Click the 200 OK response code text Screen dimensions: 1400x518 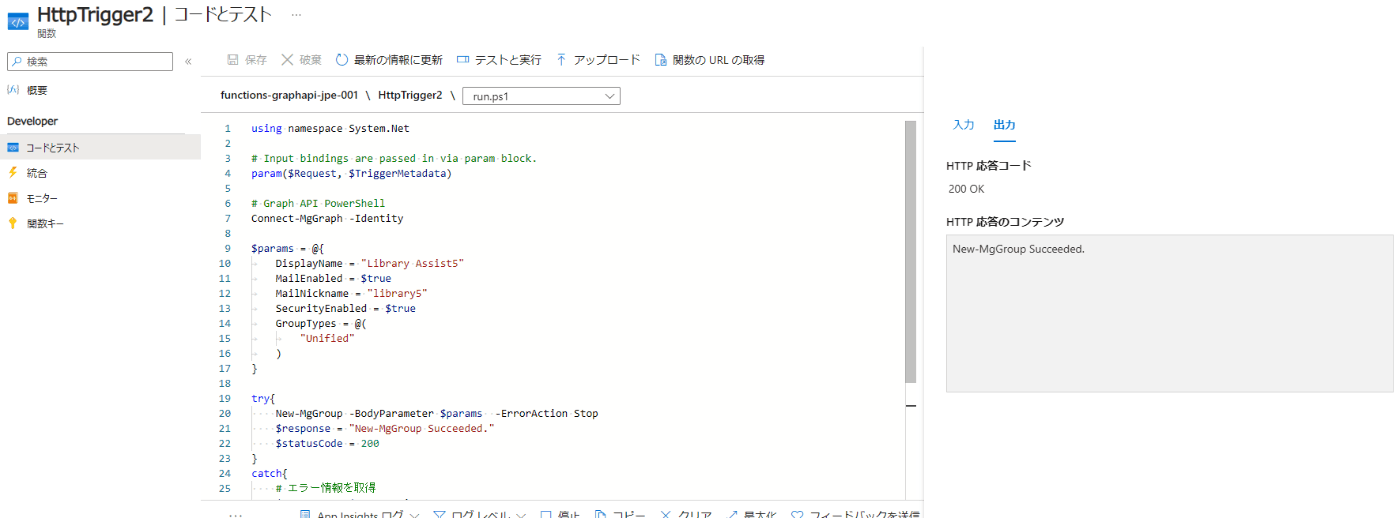coord(967,189)
